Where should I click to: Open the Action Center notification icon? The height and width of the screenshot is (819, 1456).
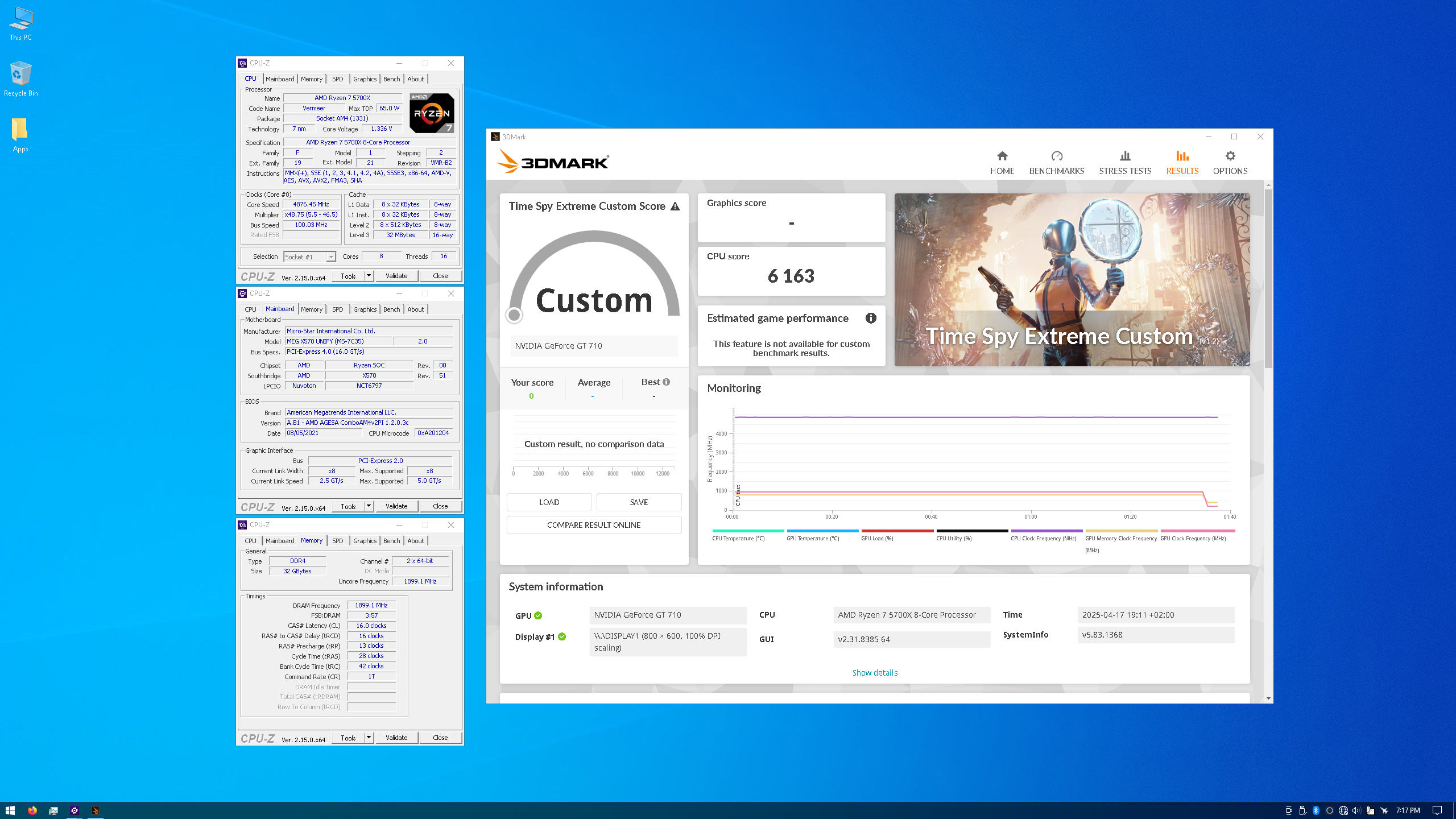[1437, 810]
